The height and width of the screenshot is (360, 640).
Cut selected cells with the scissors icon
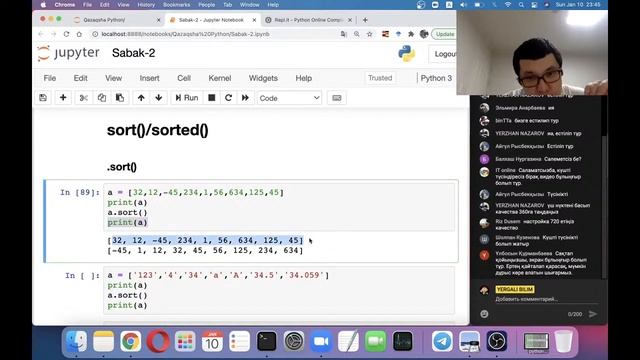coord(84,98)
